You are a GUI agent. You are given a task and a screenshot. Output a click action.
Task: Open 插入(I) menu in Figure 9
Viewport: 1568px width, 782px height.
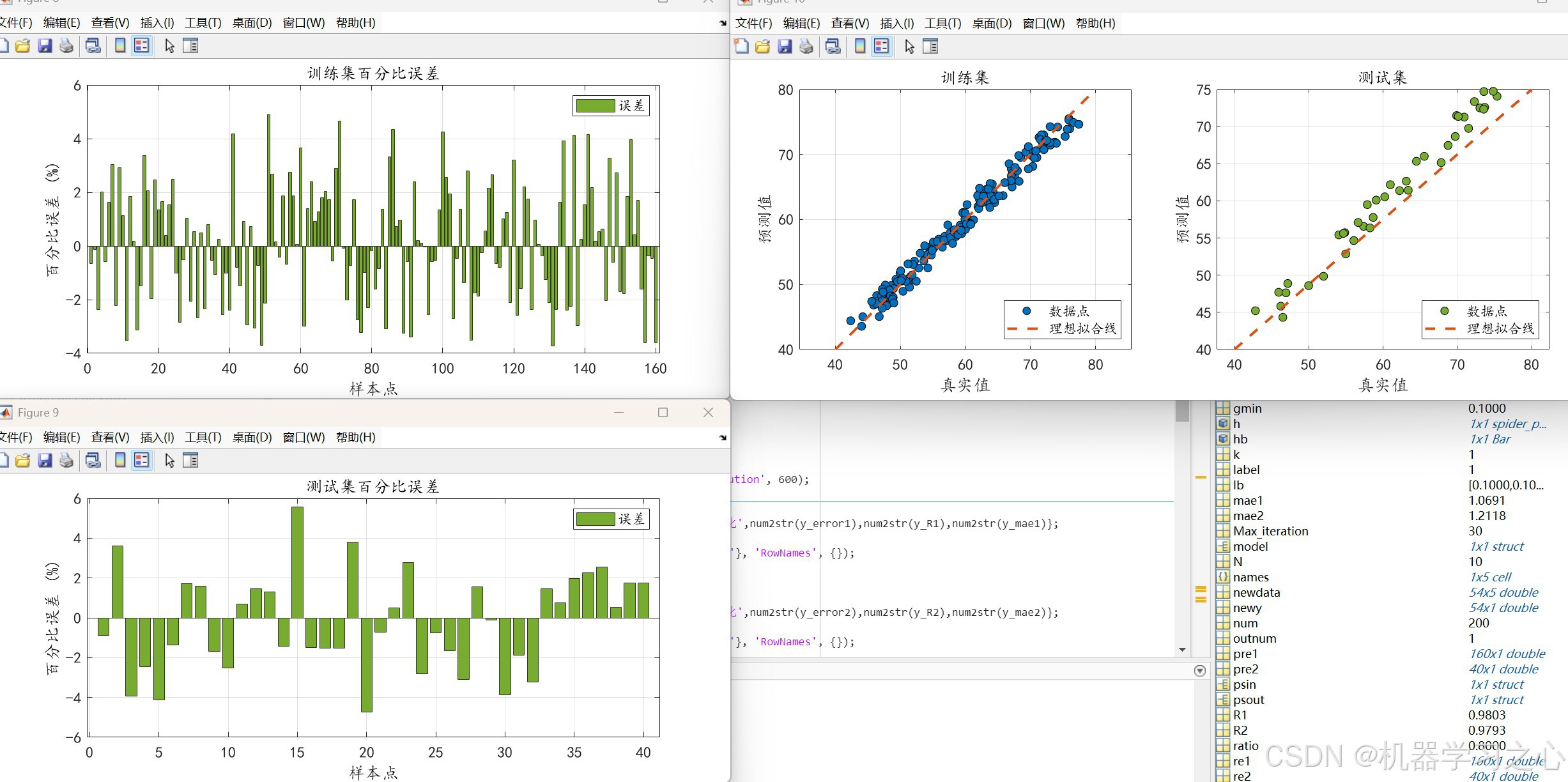(x=157, y=437)
